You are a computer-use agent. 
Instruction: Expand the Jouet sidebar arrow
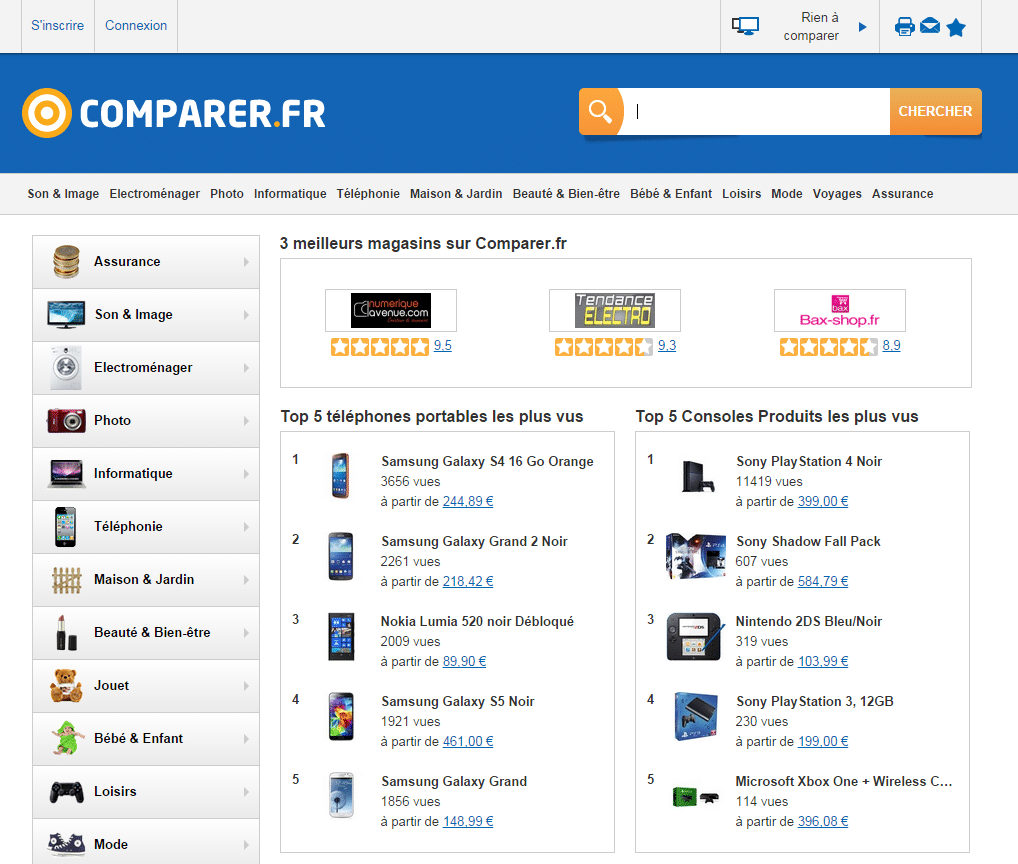pyautogui.click(x=246, y=685)
